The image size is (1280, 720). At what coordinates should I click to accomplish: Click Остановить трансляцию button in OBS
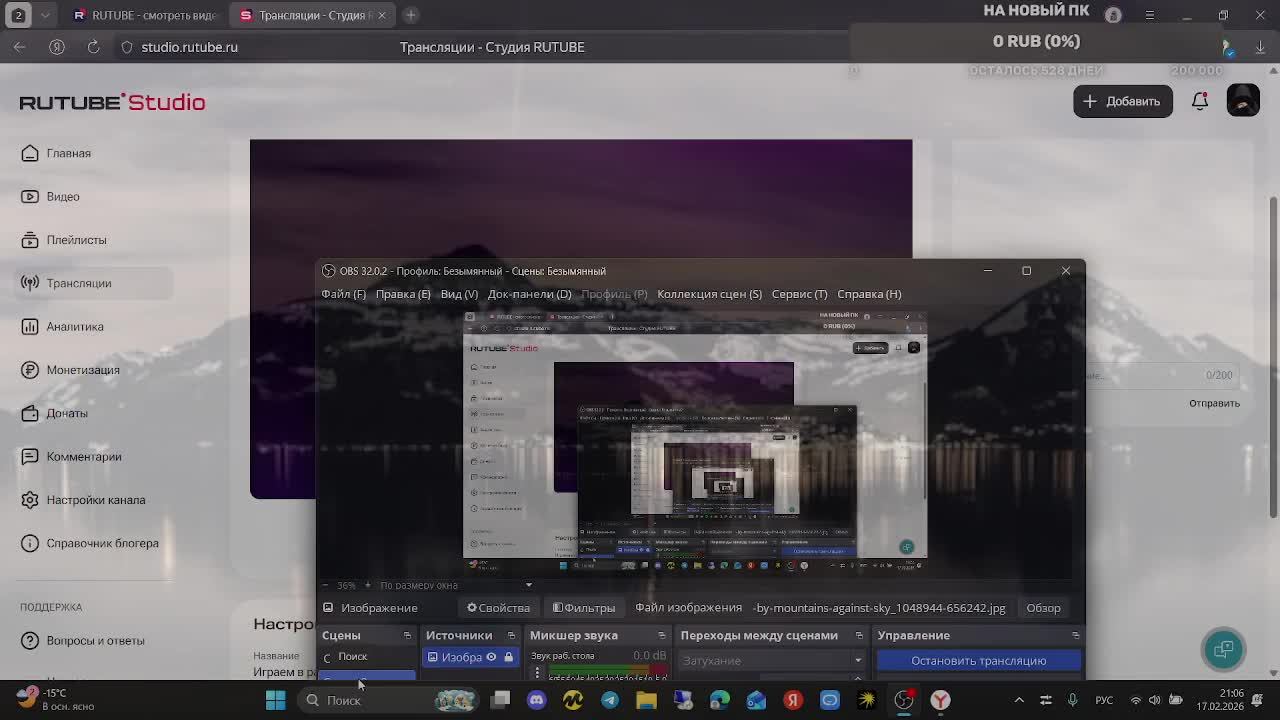coord(978,661)
